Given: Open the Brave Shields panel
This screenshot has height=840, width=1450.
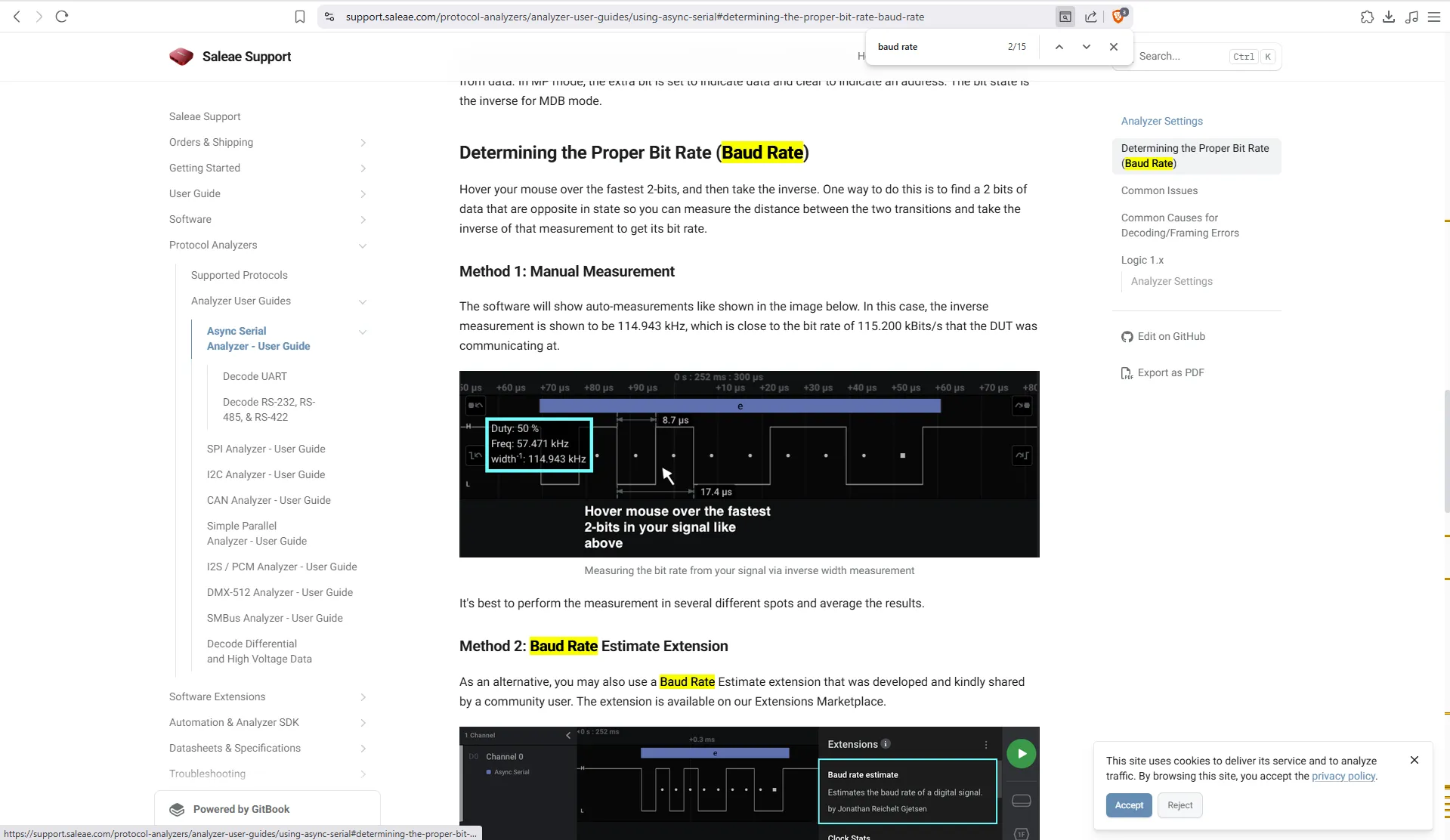Looking at the screenshot, I should tap(1118, 17).
